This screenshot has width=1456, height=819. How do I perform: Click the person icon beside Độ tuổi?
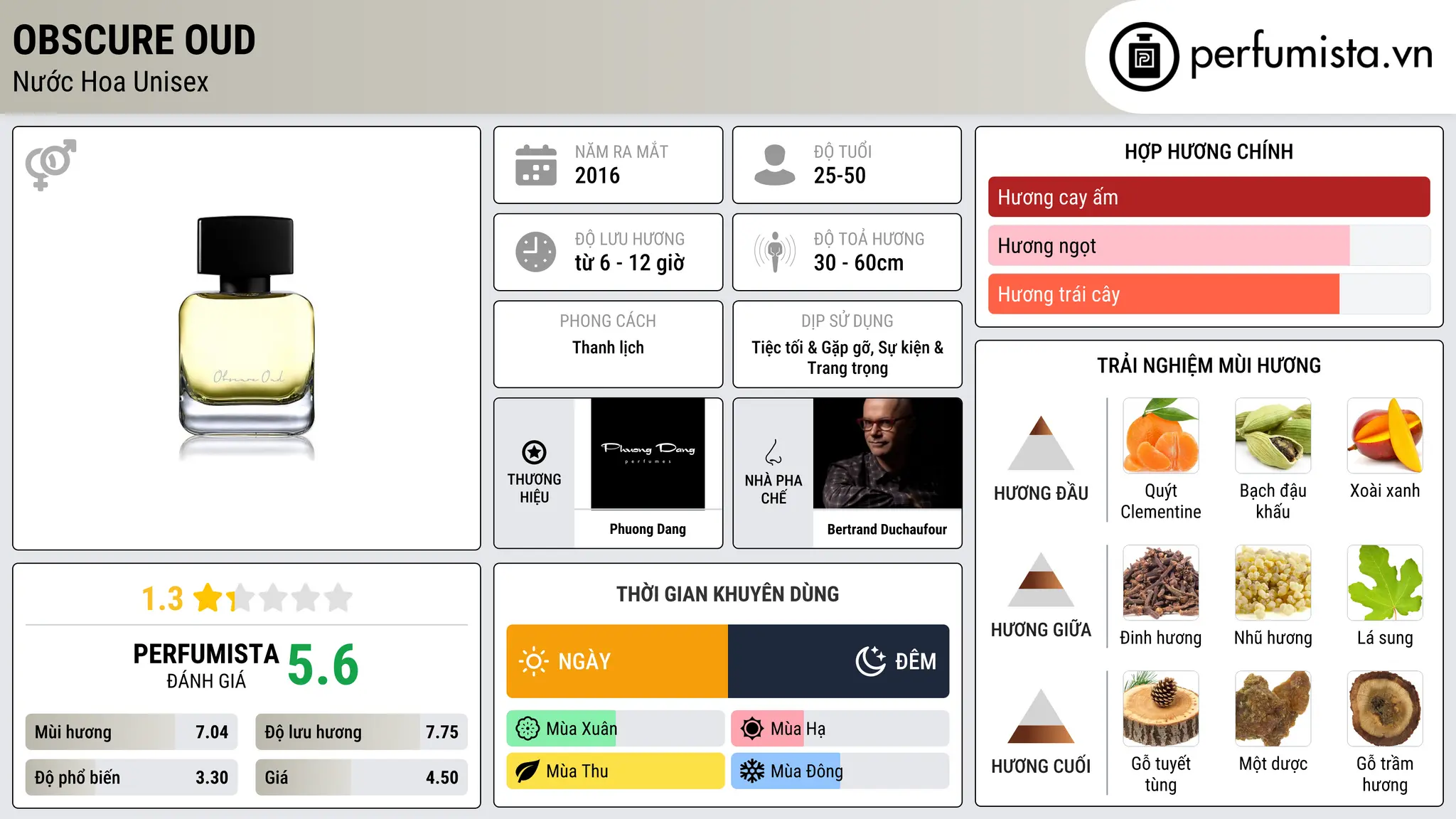click(774, 165)
